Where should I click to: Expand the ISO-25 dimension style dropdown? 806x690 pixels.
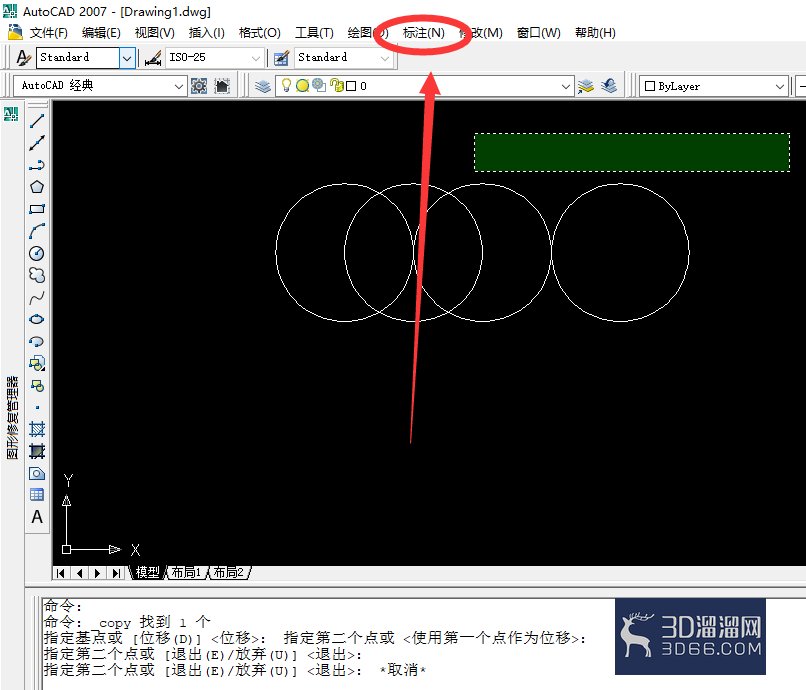pyautogui.click(x=255, y=58)
